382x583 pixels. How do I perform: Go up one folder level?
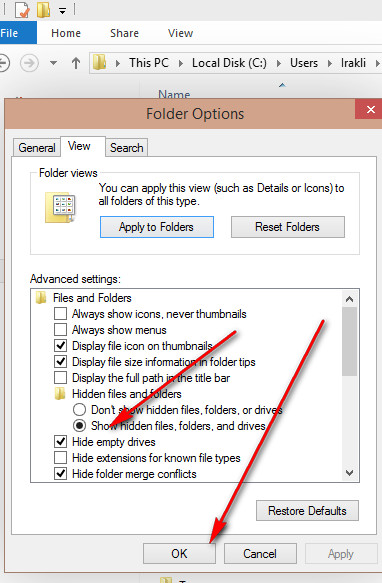76,63
